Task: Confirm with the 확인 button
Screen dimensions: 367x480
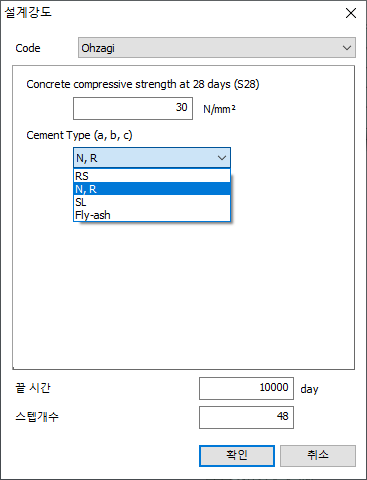Action: tap(237, 456)
